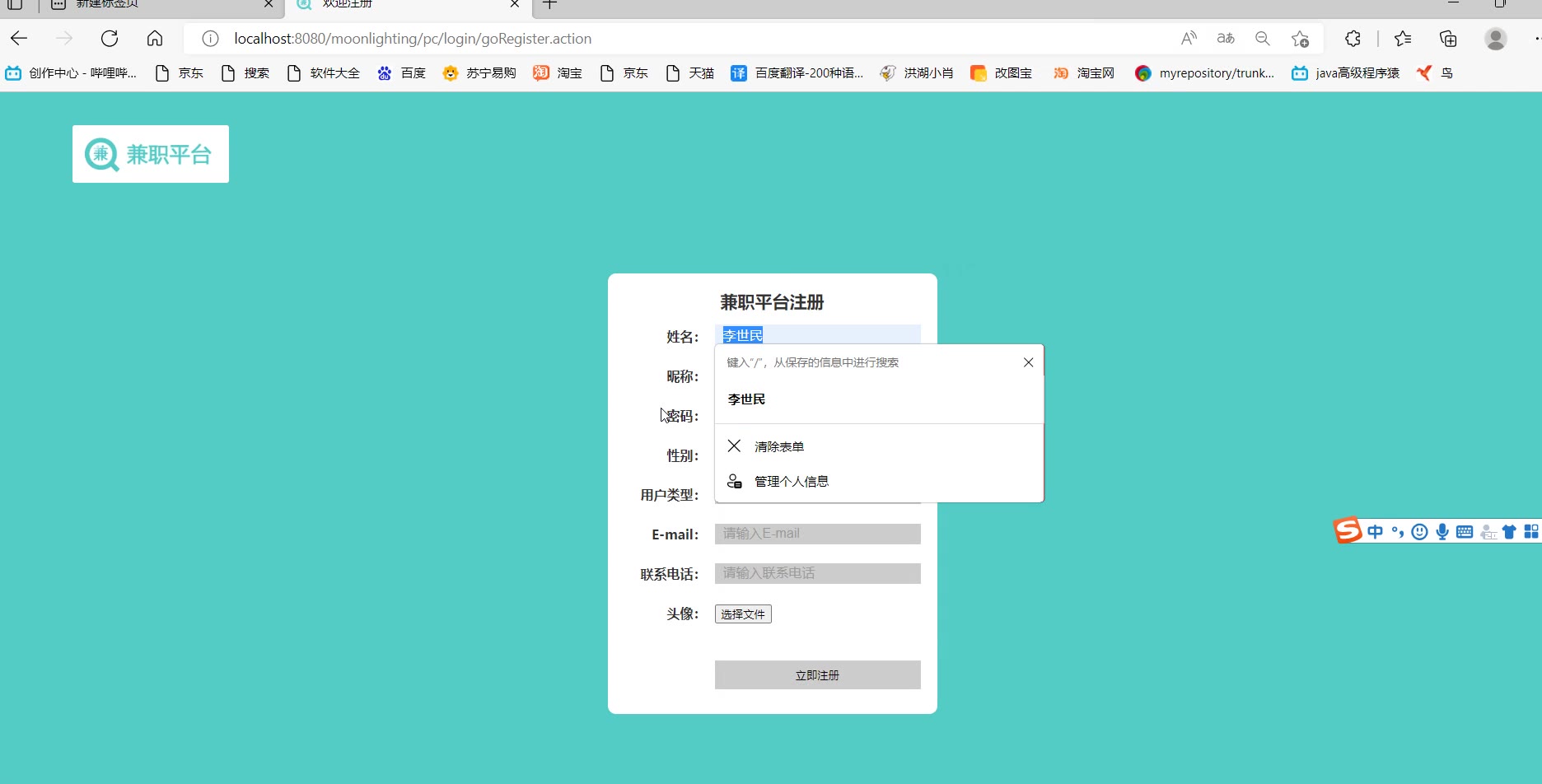Open 管理个人信息 from autofill popup

coord(879,482)
